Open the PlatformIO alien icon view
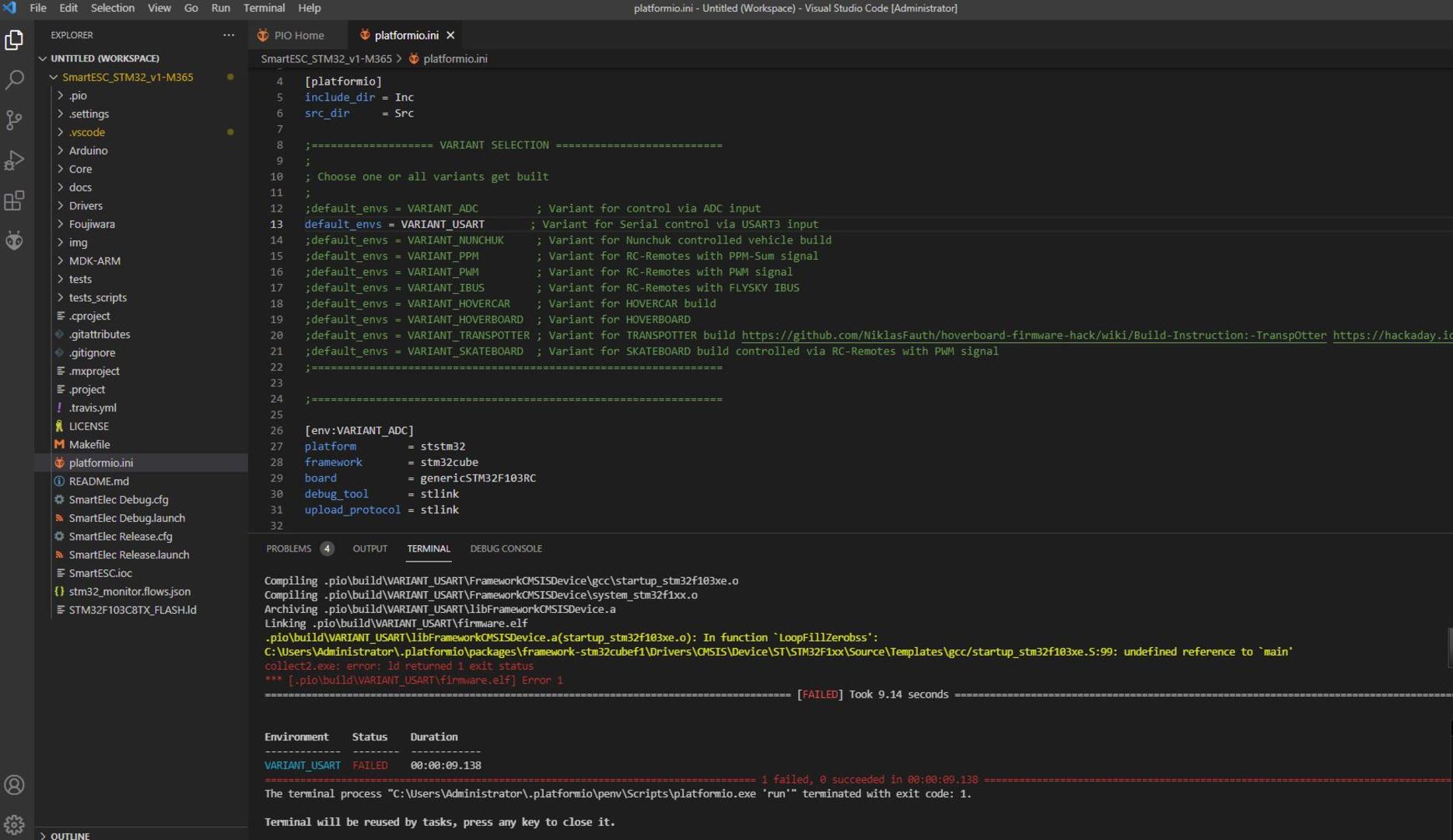Image resolution: width=1453 pixels, height=840 pixels. (15, 240)
